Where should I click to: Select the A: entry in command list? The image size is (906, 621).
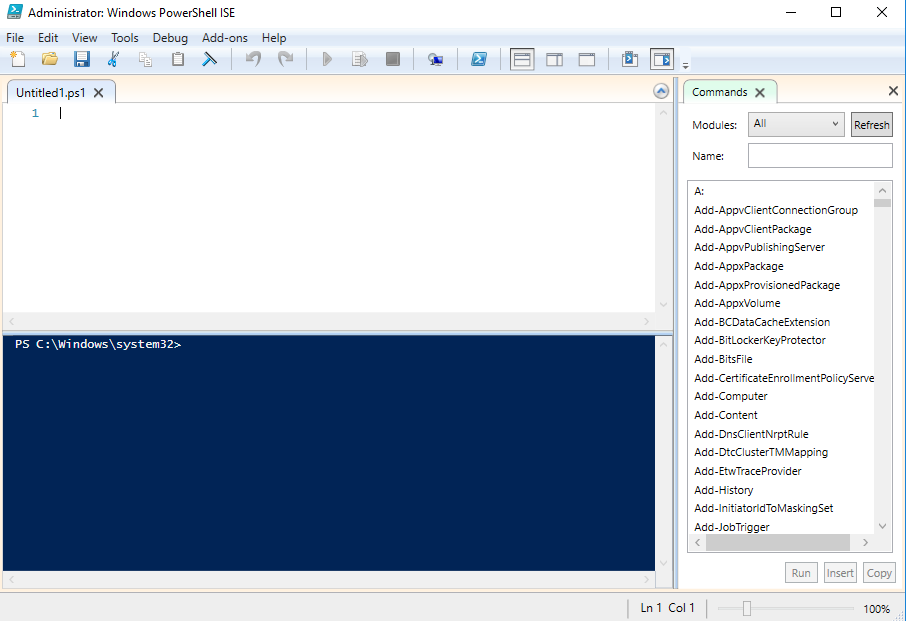click(699, 191)
